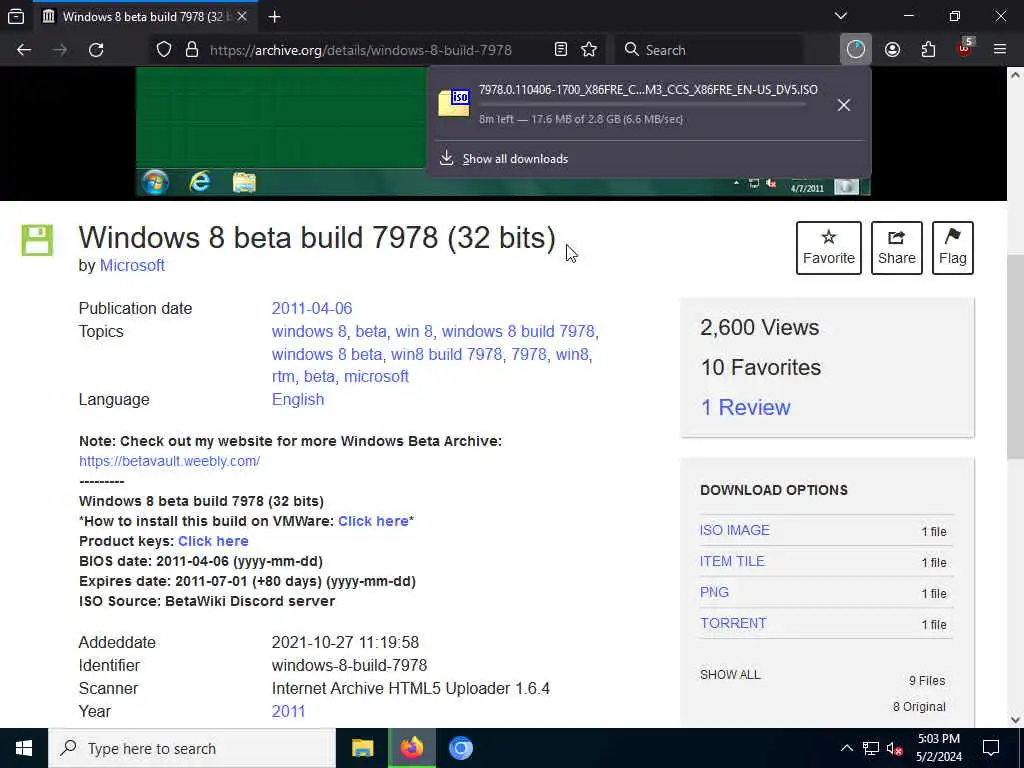The height and width of the screenshot is (768, 1024).
Task: Click the Firefox taskbar icon
Action: pos(411,748)
